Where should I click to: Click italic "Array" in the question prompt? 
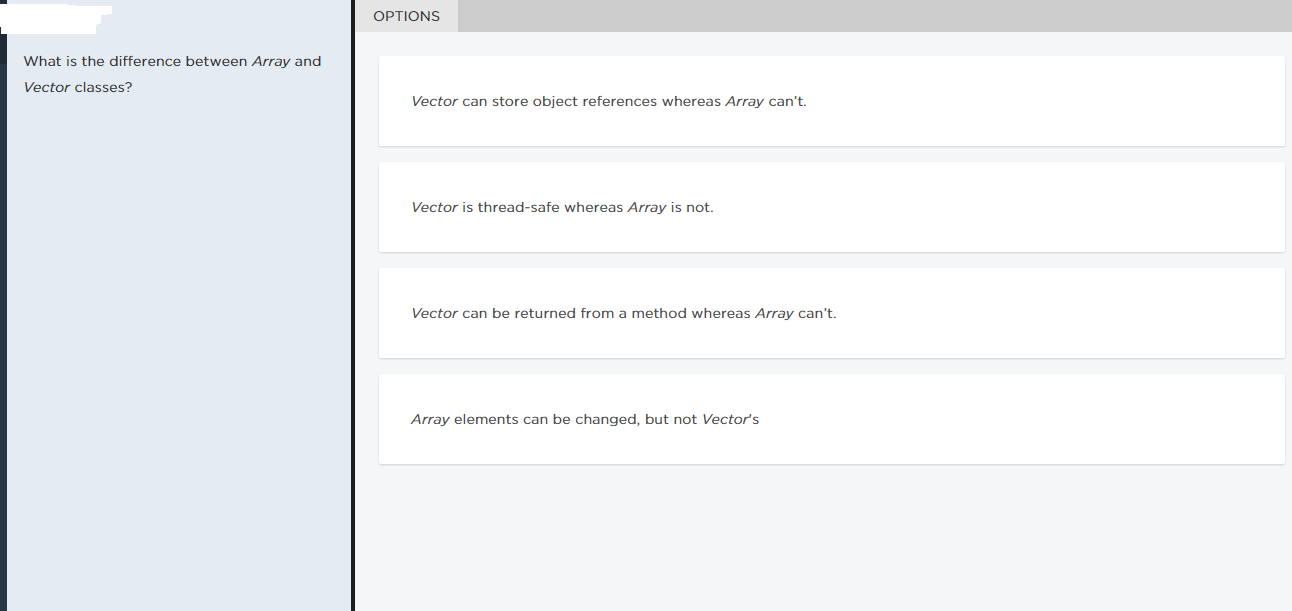click(x=271, y=62)
